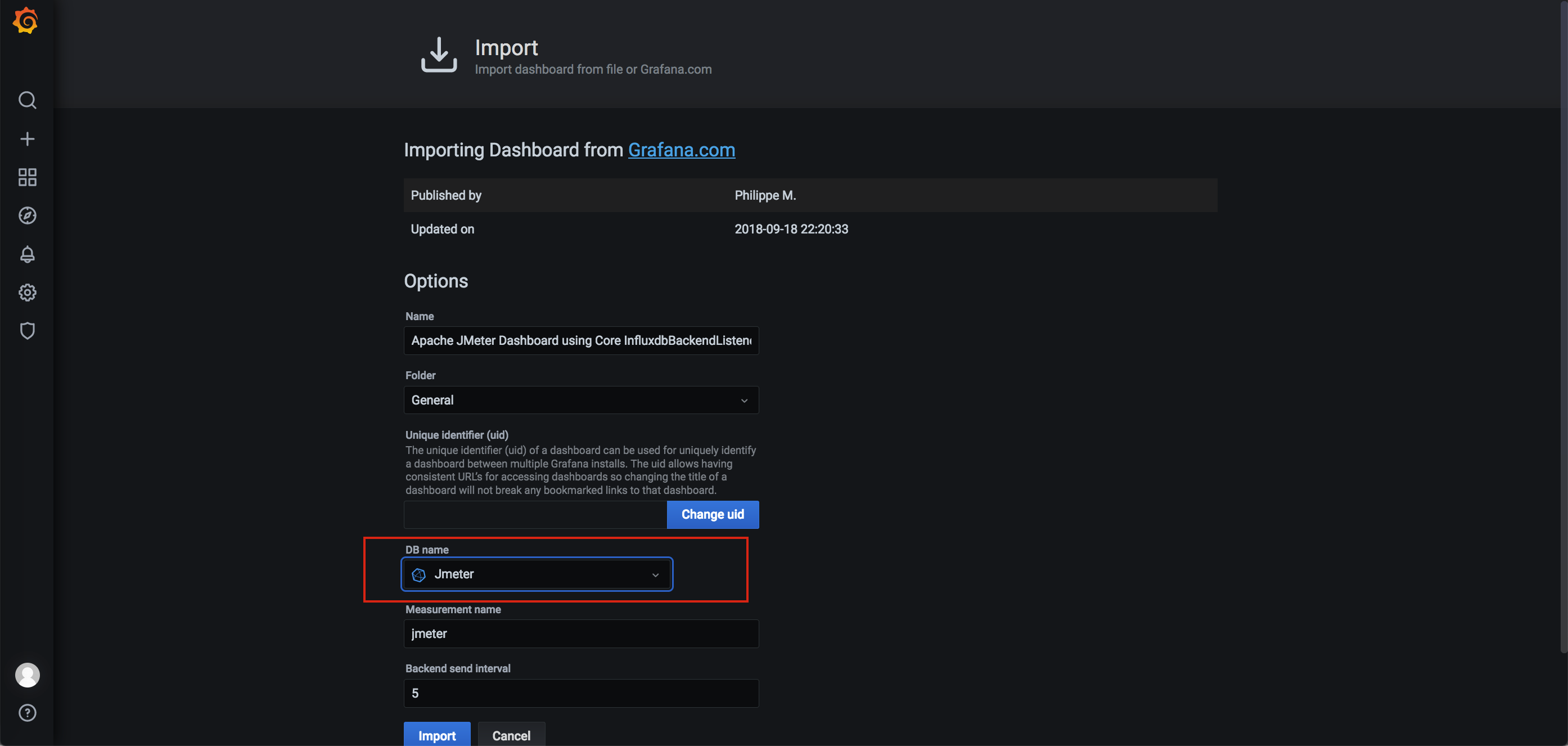
Task: Expand the DB name Jmeter dropdown
Action: coord(537,574)
